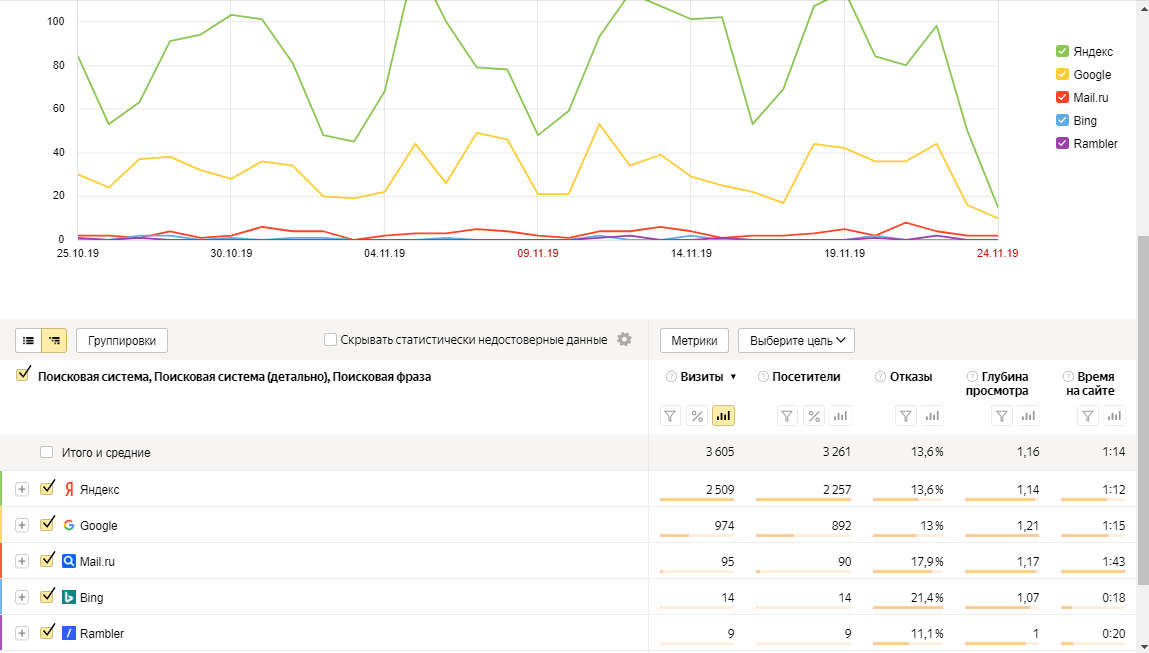The width and height of the screenshot is (1149, 653).
Task: Toggle bar chart display for Отказы
Action: point(932,416)
